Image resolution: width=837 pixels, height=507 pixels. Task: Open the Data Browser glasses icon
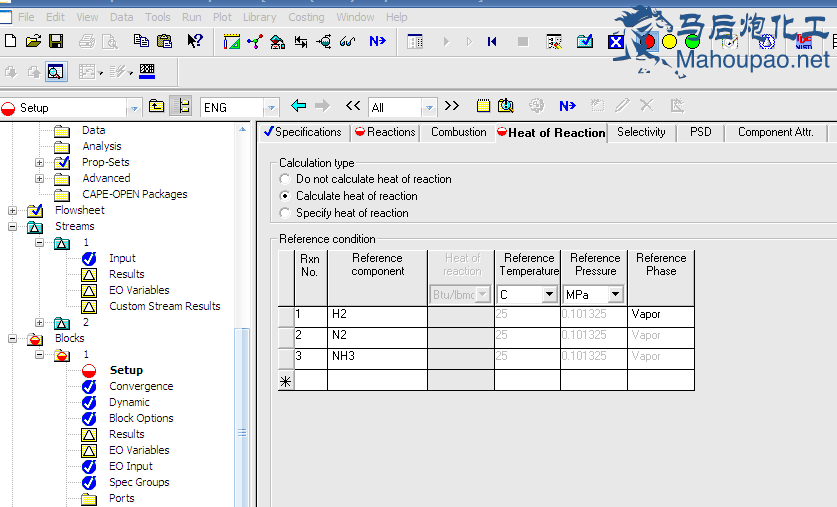coord(348,42)
